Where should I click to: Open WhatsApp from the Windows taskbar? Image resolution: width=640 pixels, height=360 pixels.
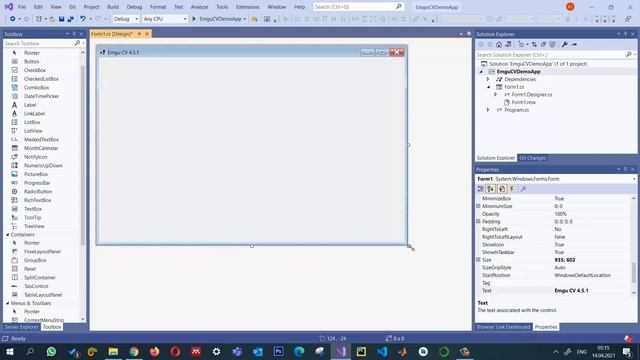pyautogui.click(x=51, y=351)
